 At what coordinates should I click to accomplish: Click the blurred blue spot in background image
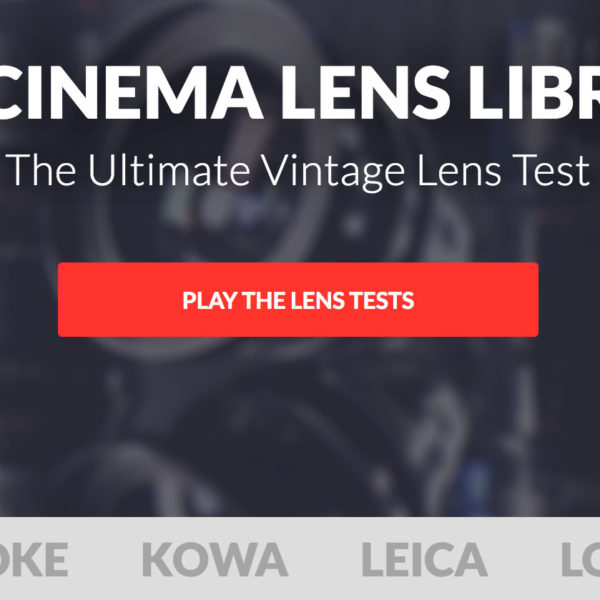click(476, 484)
